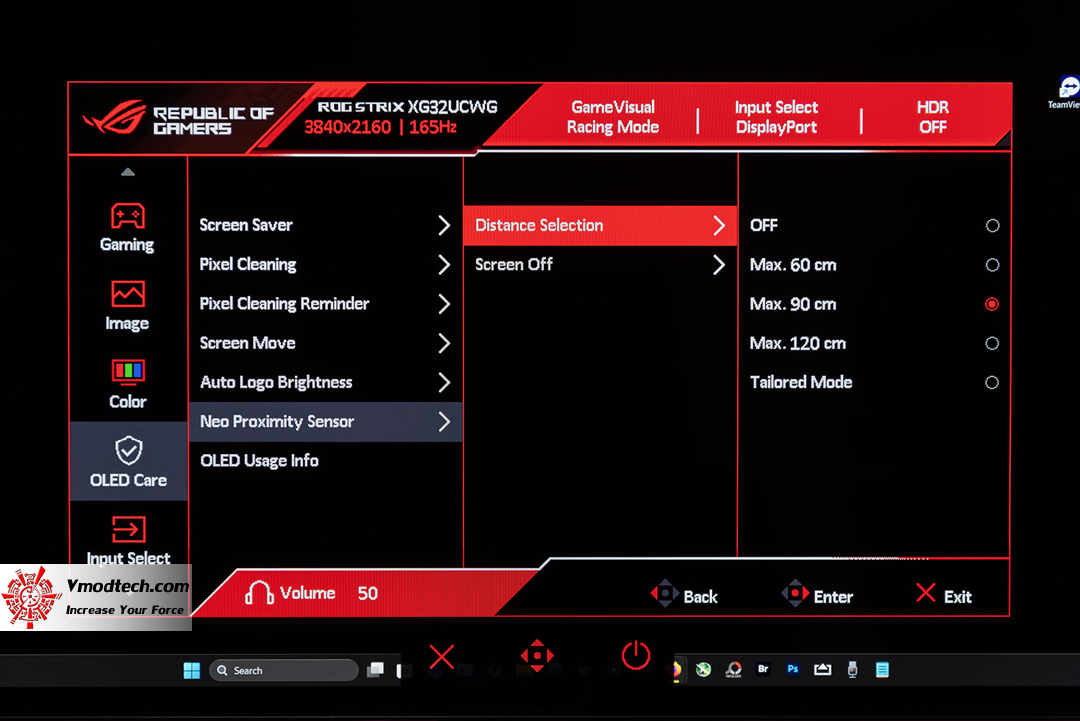Click the red X close indicator below OSD

coord(442,657)
